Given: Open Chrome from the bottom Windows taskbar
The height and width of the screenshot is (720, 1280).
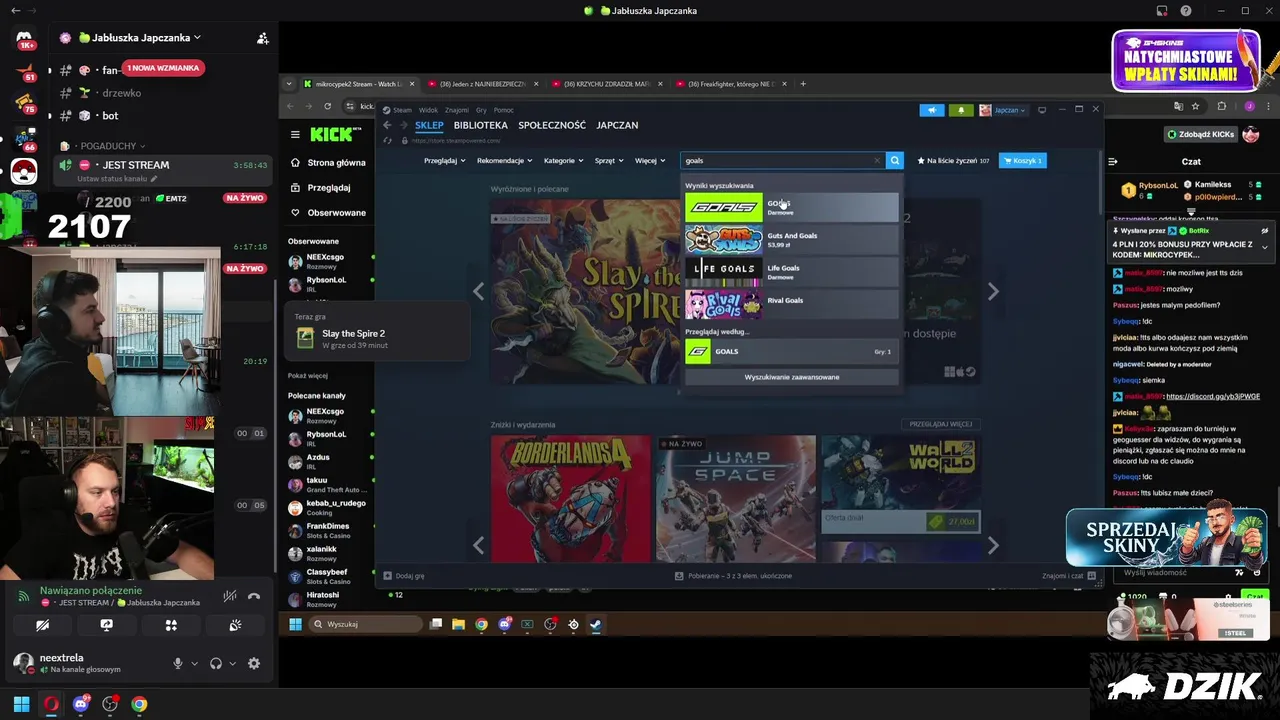Looking at the screenshot, I should pos(139,704).
